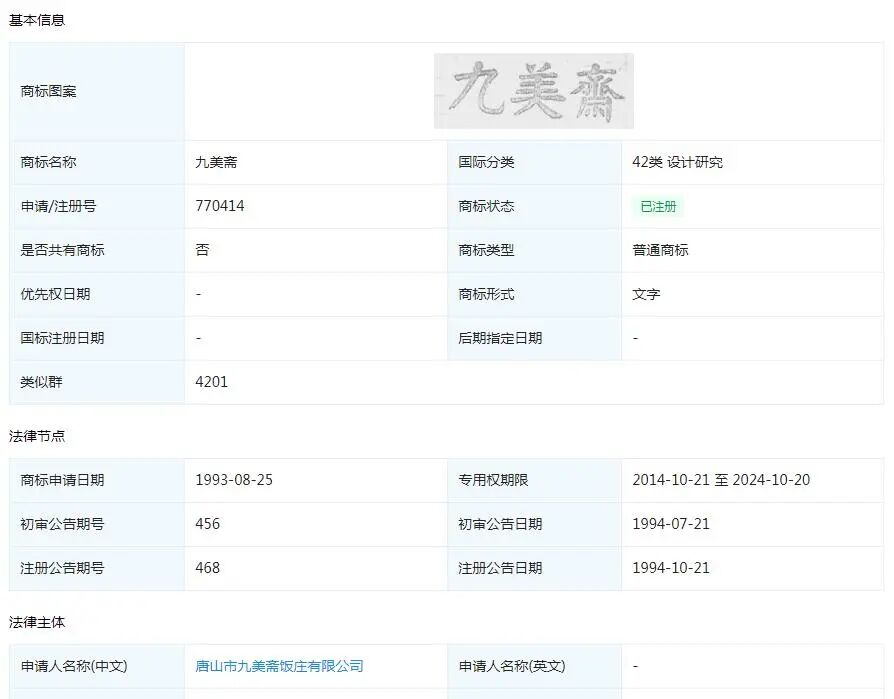Click the 注册公告期号 label
The width and height of the screenshot is (894, 699).
pos(63,568)
